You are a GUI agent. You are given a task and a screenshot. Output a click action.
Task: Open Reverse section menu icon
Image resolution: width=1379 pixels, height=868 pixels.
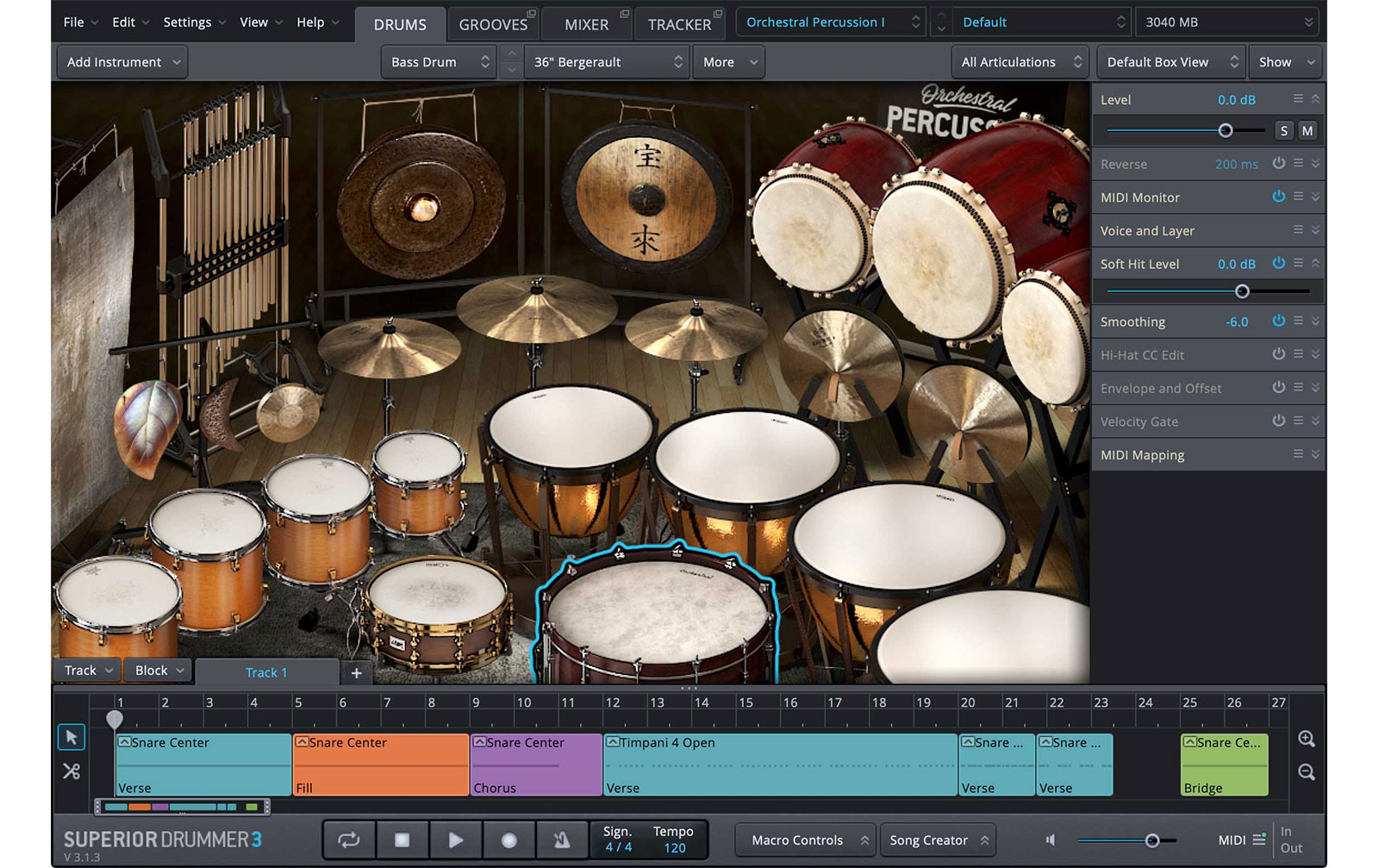tap(1298, 163)
